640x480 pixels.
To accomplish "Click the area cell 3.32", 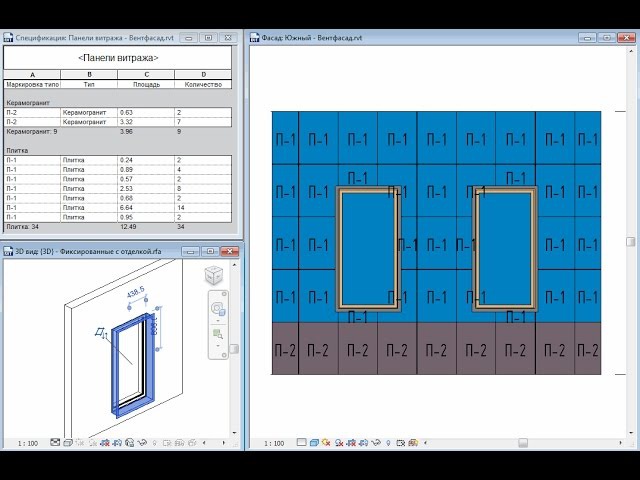I will pos(146,122).
